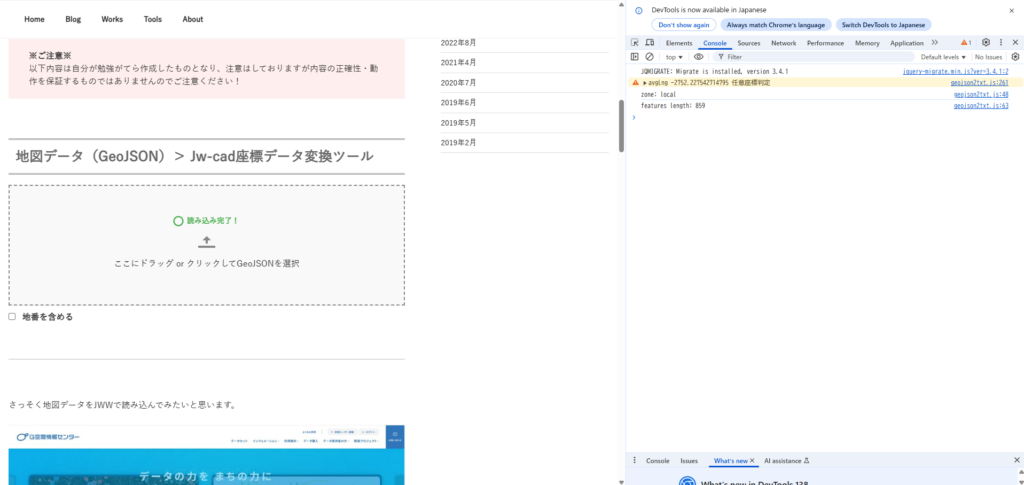Enable the 地番を含める checkbox

12,317
